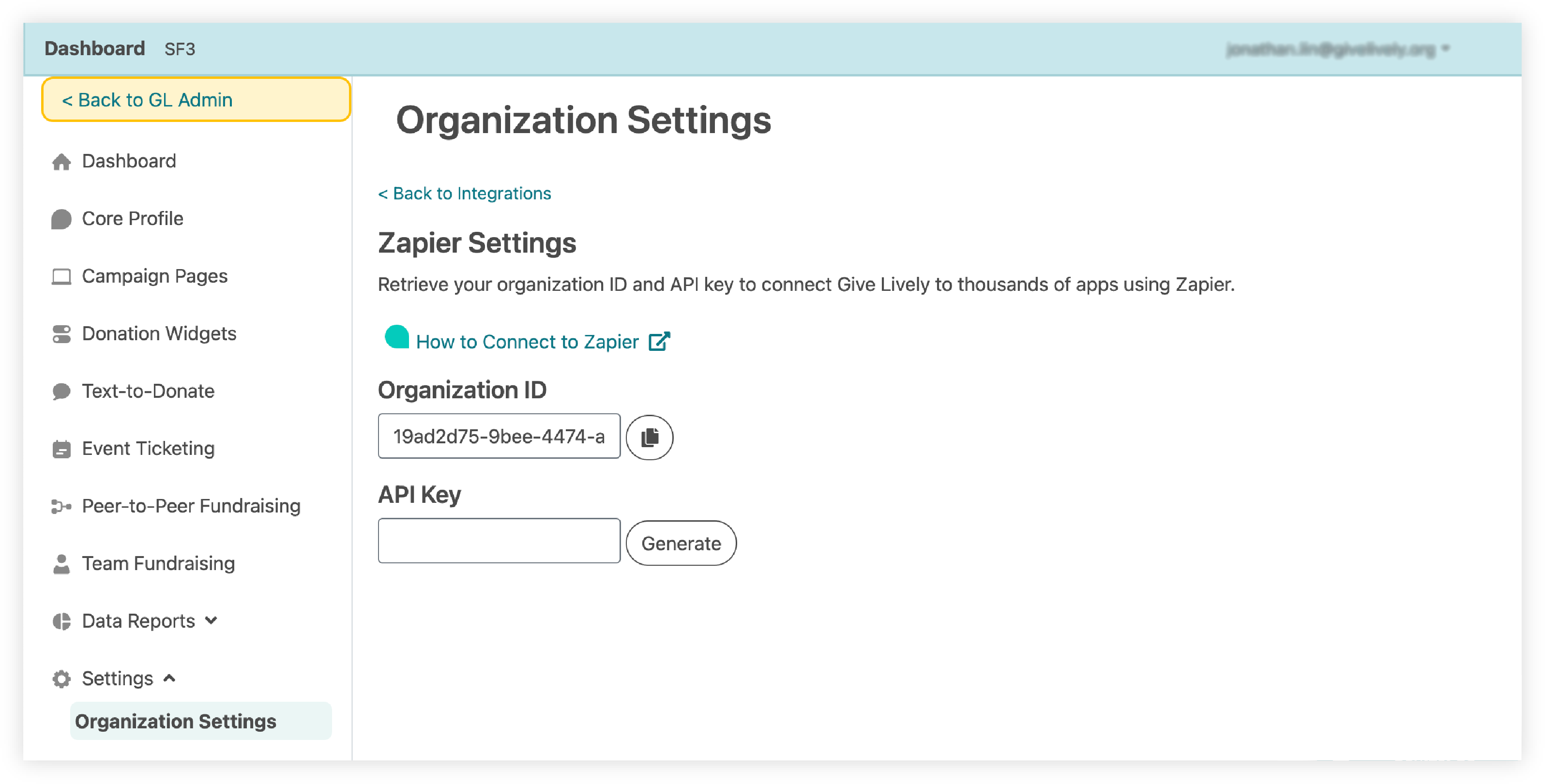1545x784 pixels.
Task: Select Organization Settings submenu item
Action: [x=201, y=721]
